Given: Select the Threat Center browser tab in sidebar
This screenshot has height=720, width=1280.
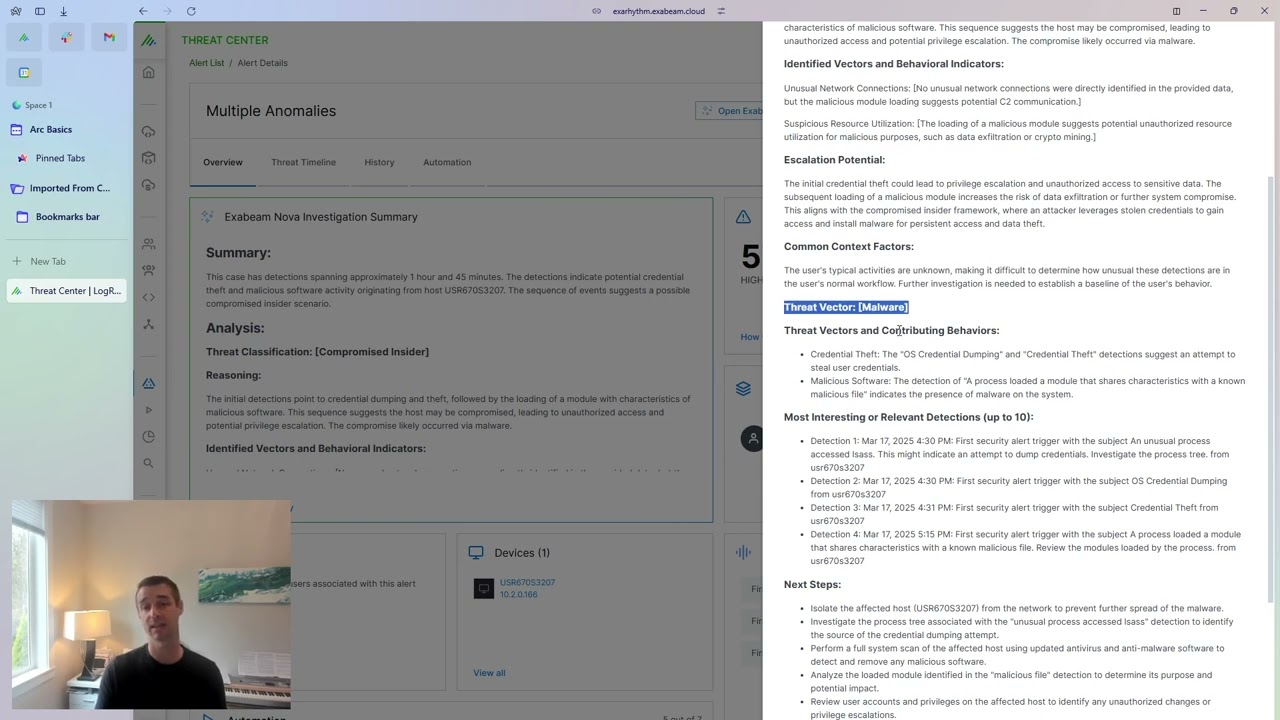Looking at the screenshot, I should point(67,291).
